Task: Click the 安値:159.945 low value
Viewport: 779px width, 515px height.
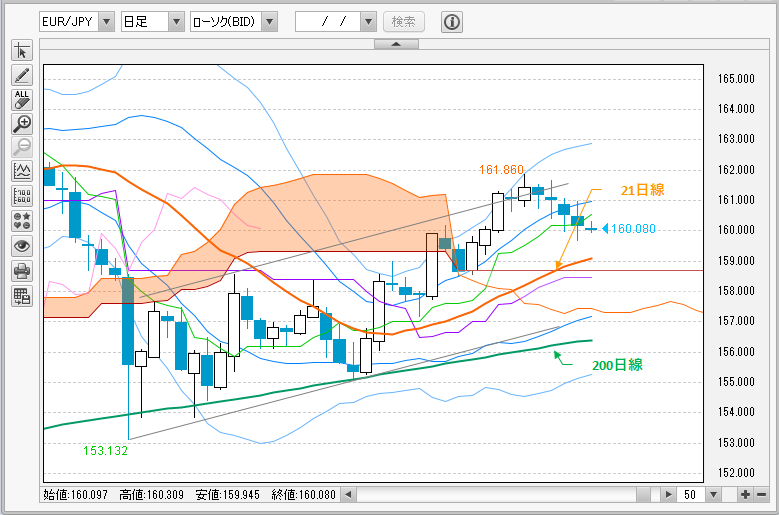Action: (x=228, y=495)
